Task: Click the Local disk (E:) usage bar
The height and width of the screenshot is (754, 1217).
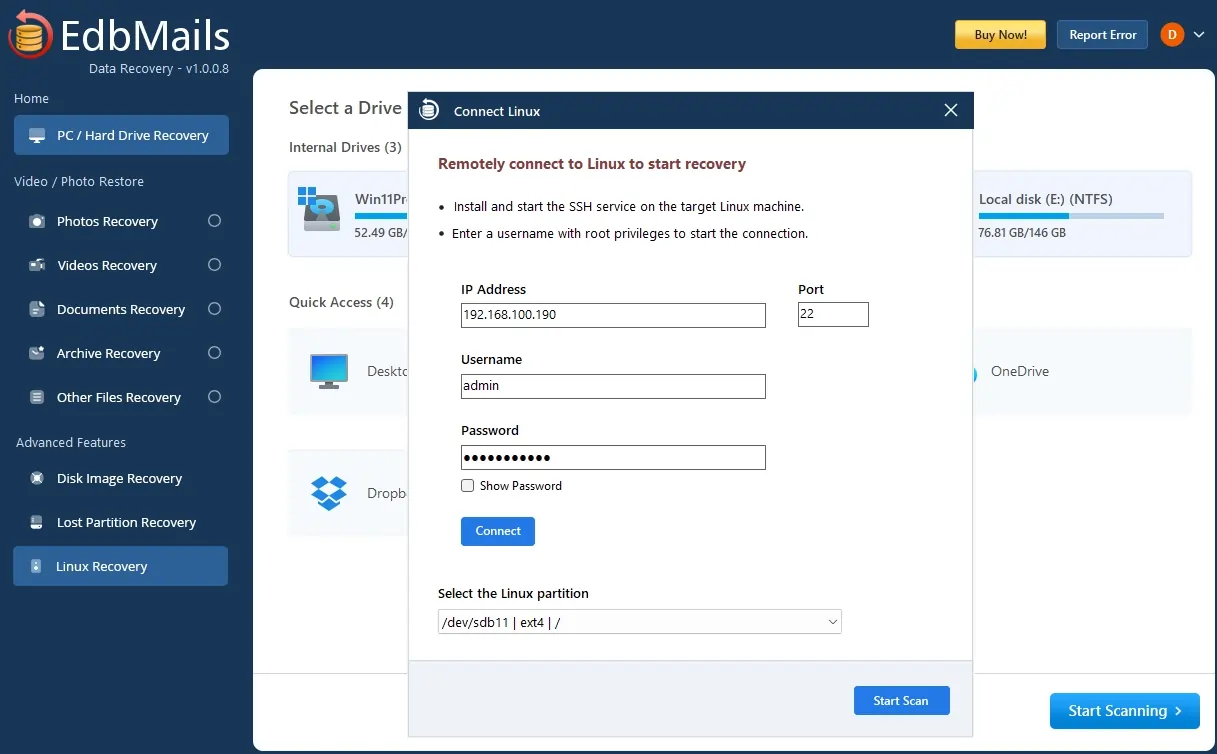Action: point(1071,216)
